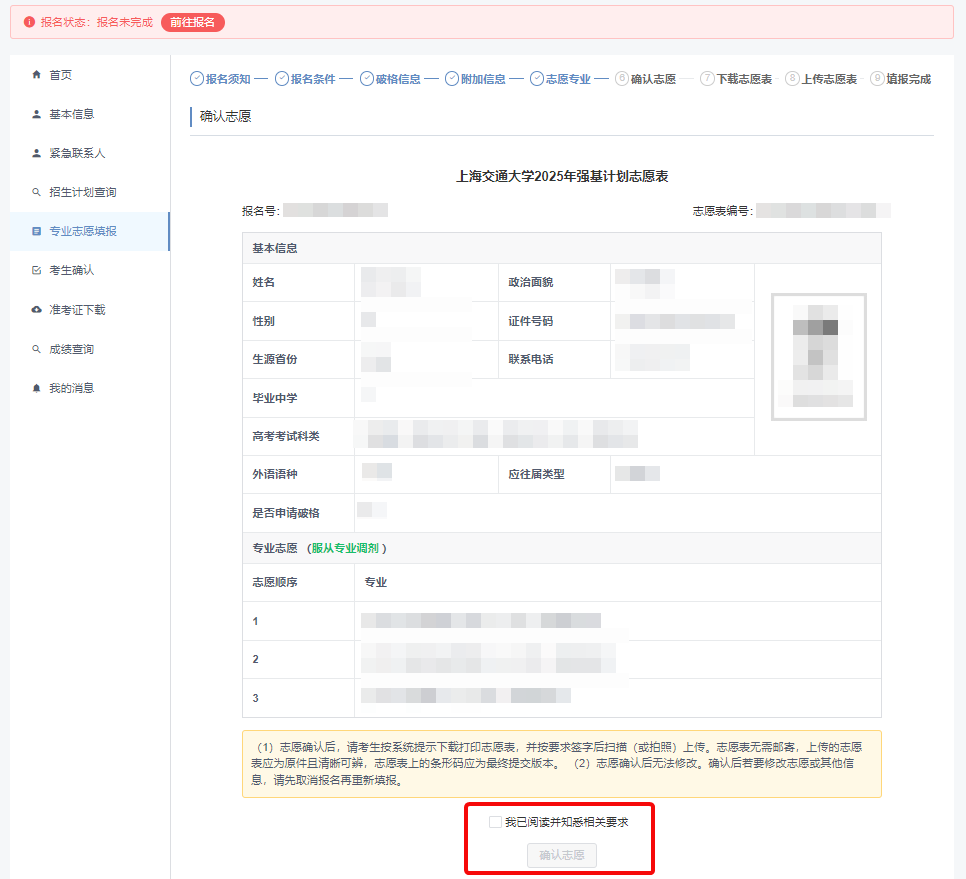Click the search icon beside 招生计划查询
The height and width of the screenshot is (879, 966).
pyautogui.click(x=36, y=192)
